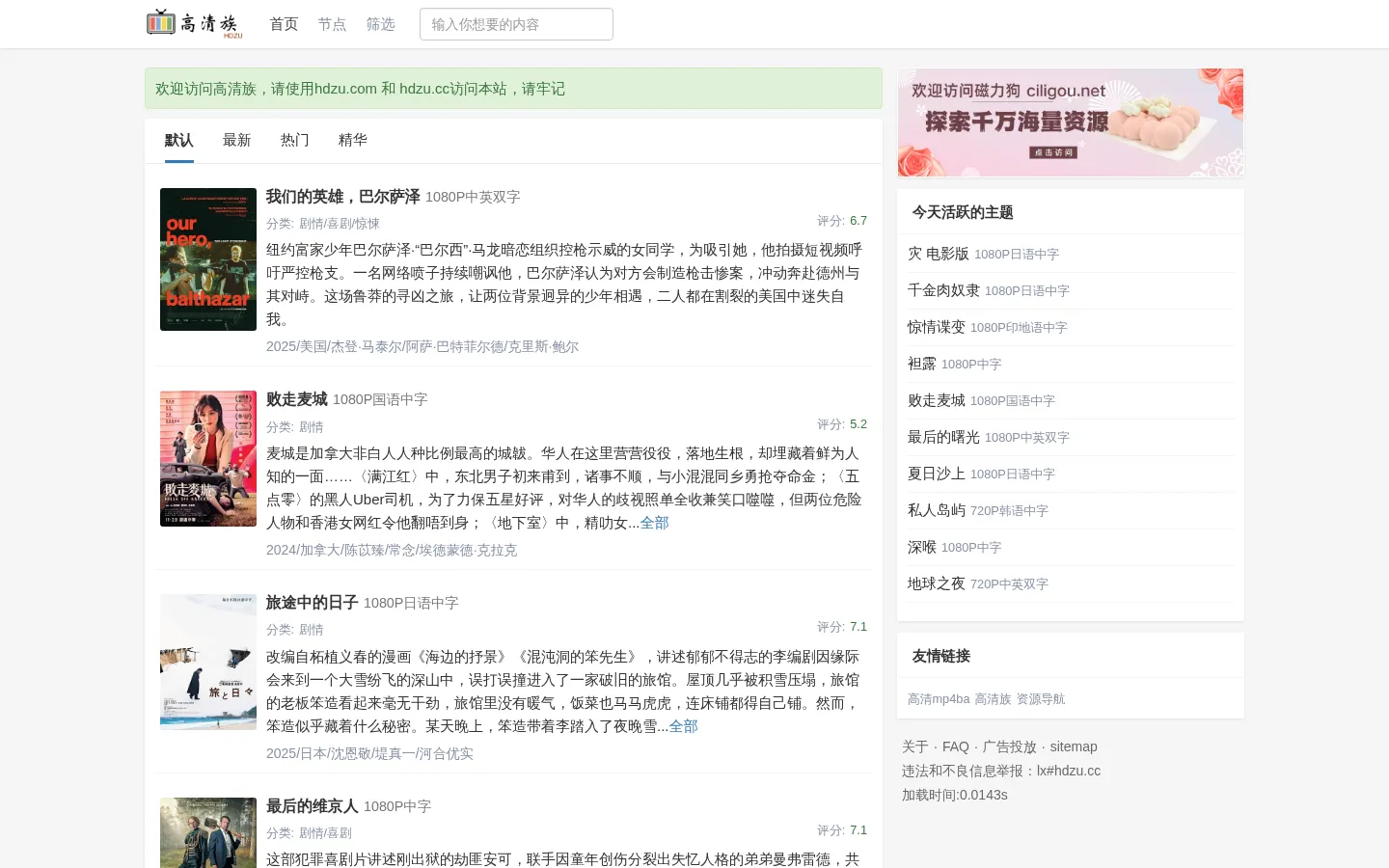Switch to the 热门 tab

pyautogui.click(x=295, y=140)
